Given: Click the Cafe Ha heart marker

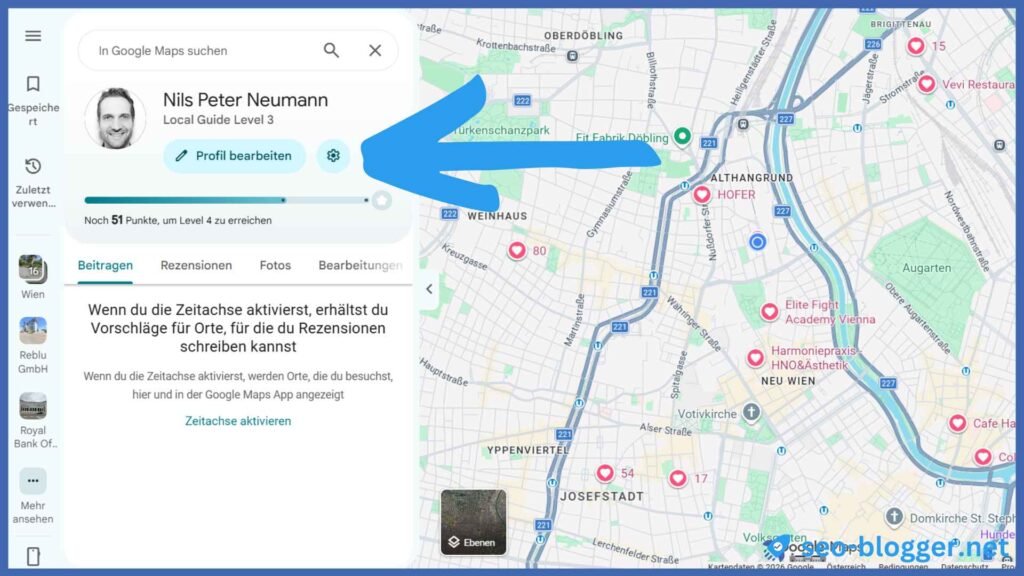Looking at the screenshot, I should pos(957,423).
